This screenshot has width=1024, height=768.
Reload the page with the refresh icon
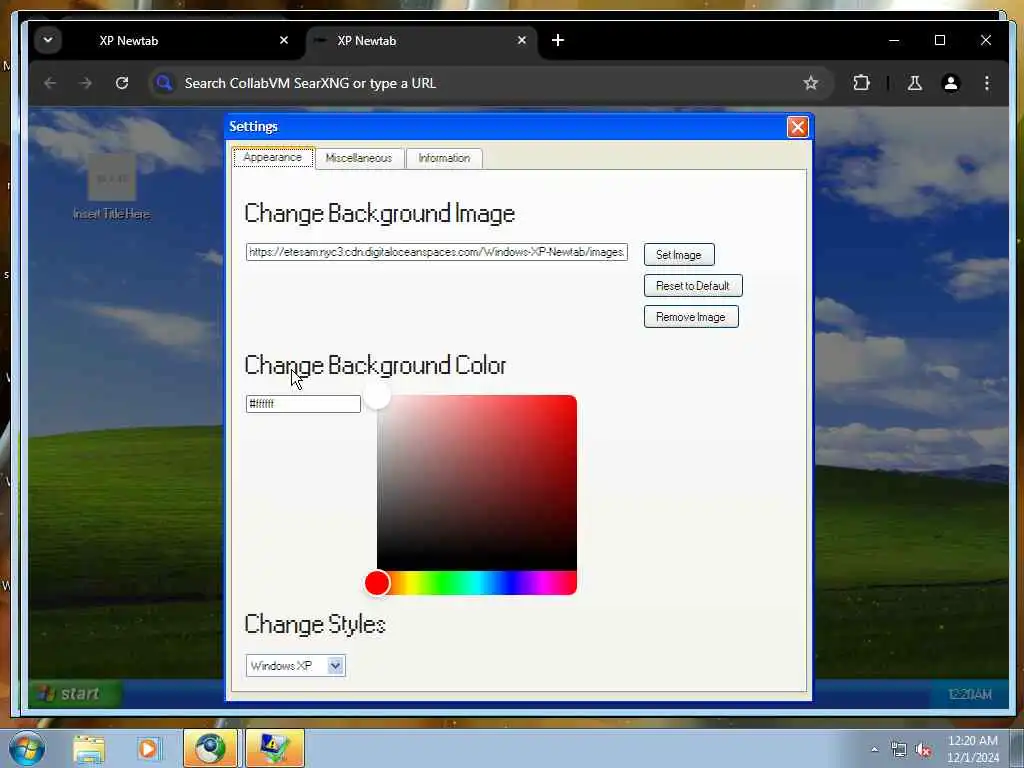coord(121,83)
